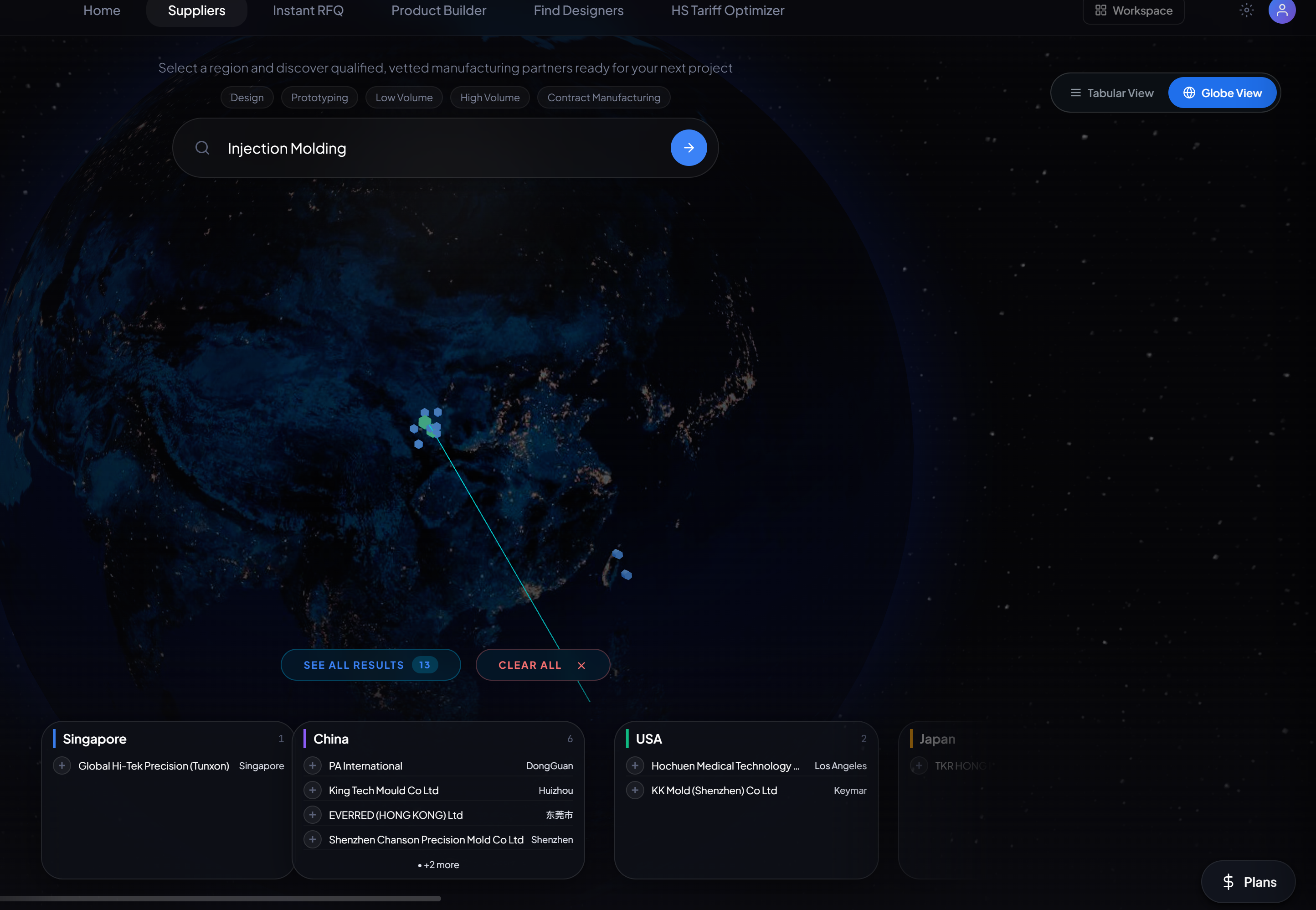Toggle the Prototyping filter chip
Image resolution: width=1316 pixels, height=910 pixels.
point(319,98)
